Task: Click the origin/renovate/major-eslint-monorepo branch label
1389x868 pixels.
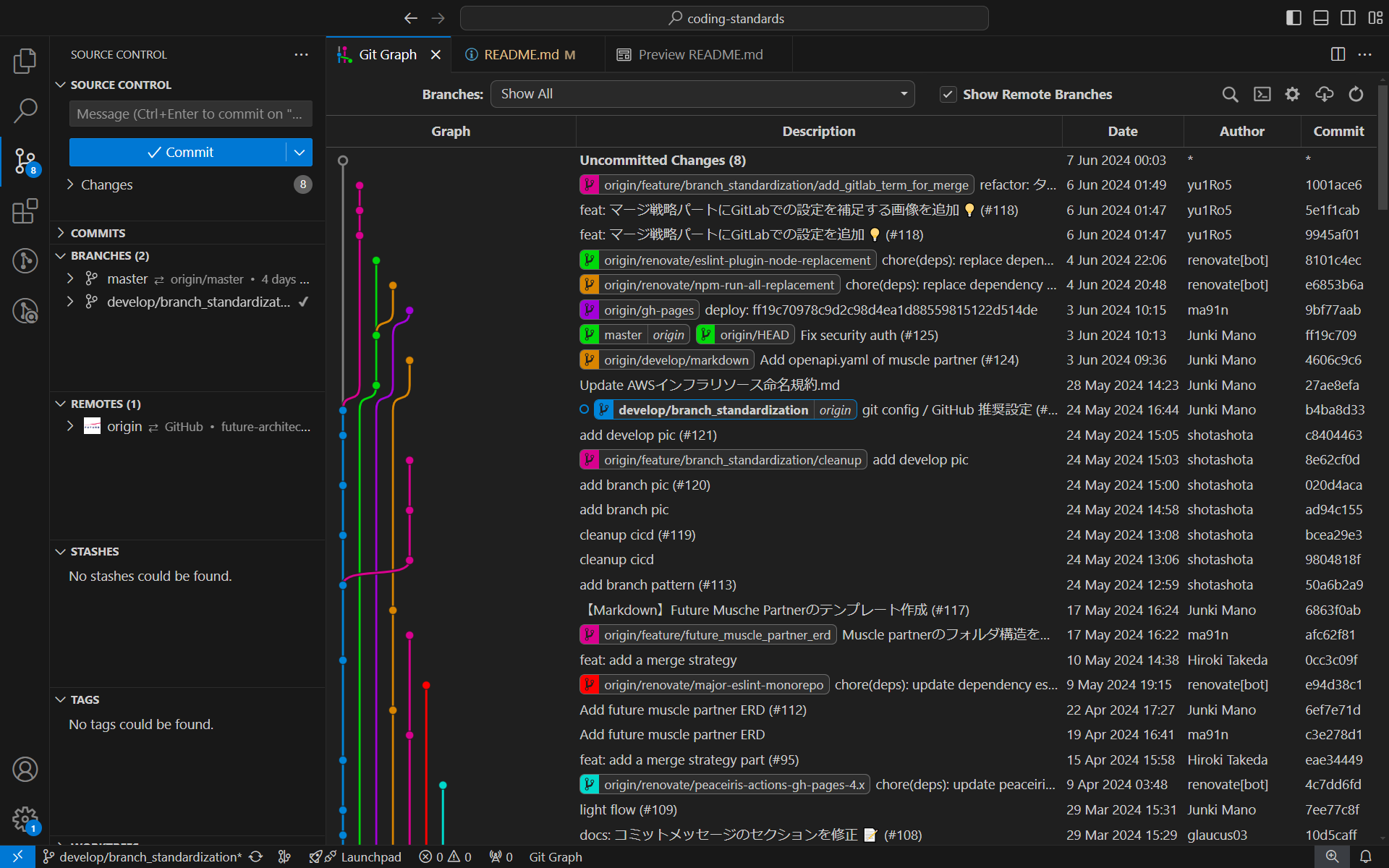Action: 704,684
